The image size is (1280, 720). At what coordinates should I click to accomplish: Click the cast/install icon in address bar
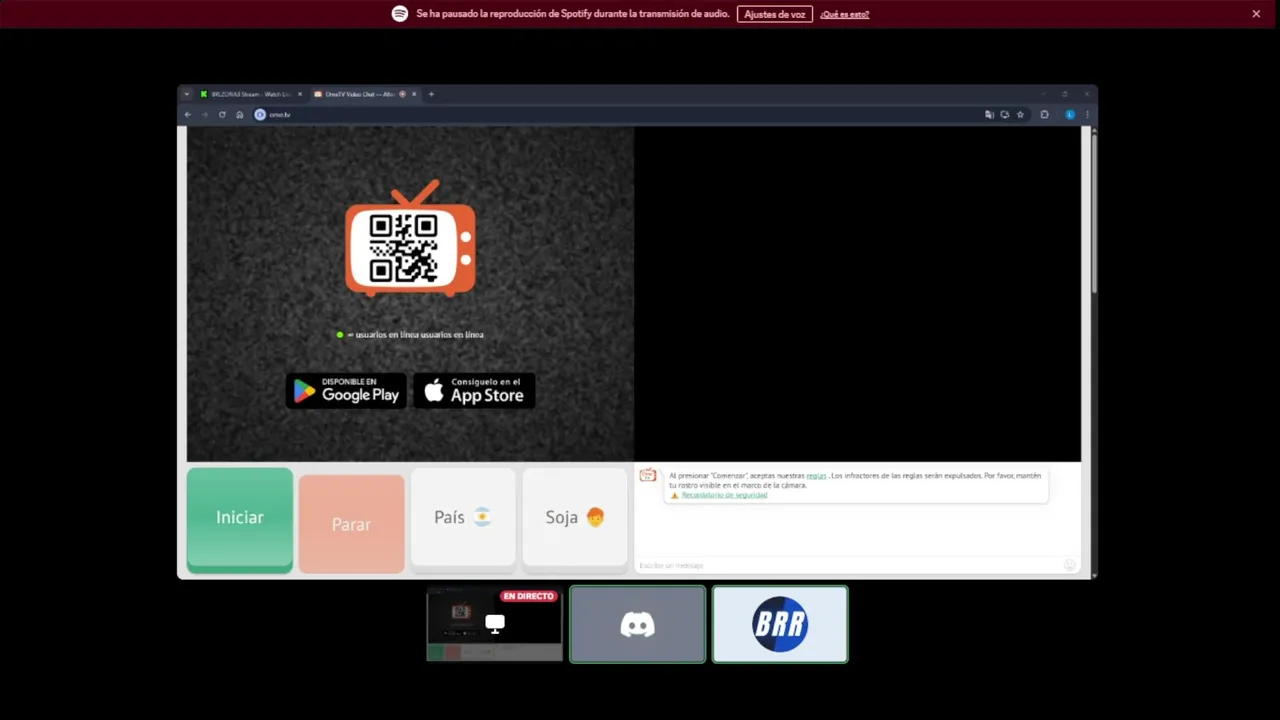click(1005, 115)
